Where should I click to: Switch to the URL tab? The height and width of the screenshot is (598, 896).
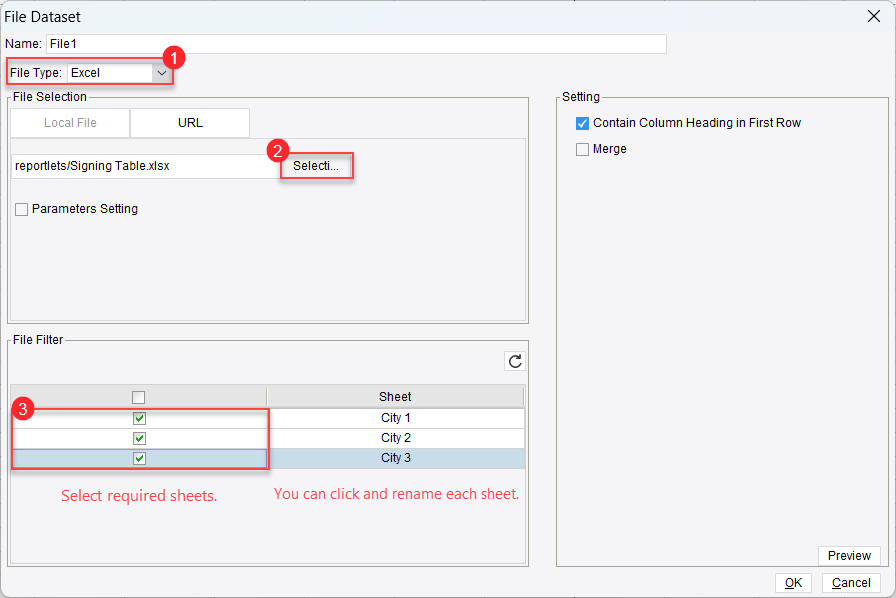click(188, 122)
